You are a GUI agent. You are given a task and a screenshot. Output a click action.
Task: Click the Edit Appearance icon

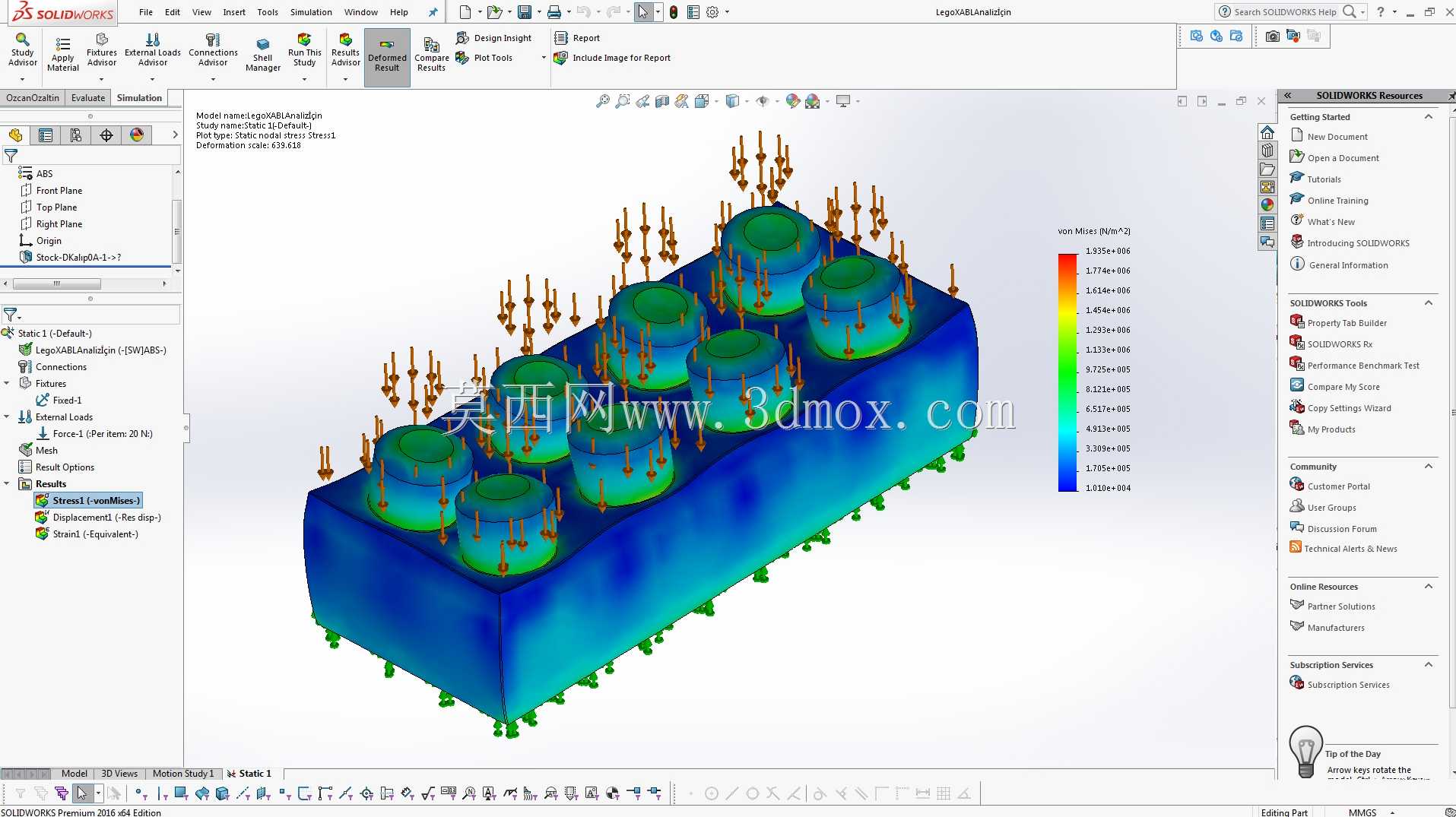(793, 101)
